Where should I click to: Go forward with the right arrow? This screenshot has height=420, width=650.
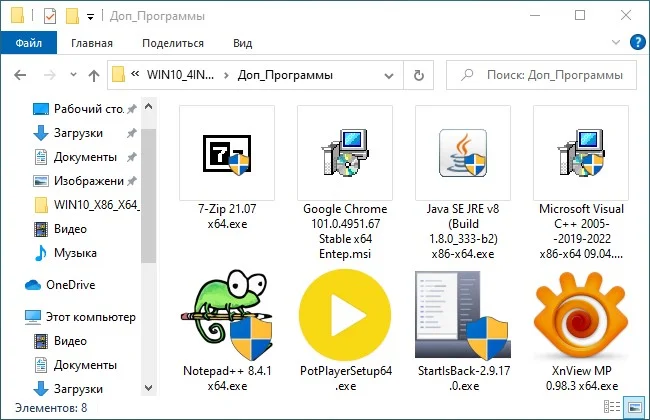50,75
